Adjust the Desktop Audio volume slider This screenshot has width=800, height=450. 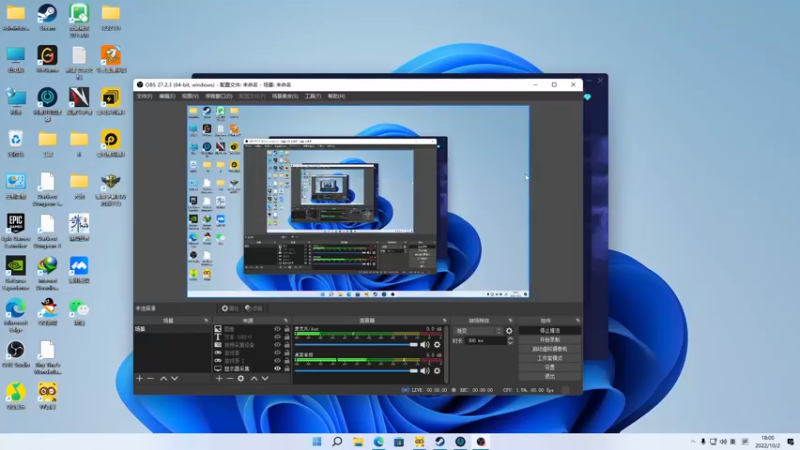tap(356, 371)
